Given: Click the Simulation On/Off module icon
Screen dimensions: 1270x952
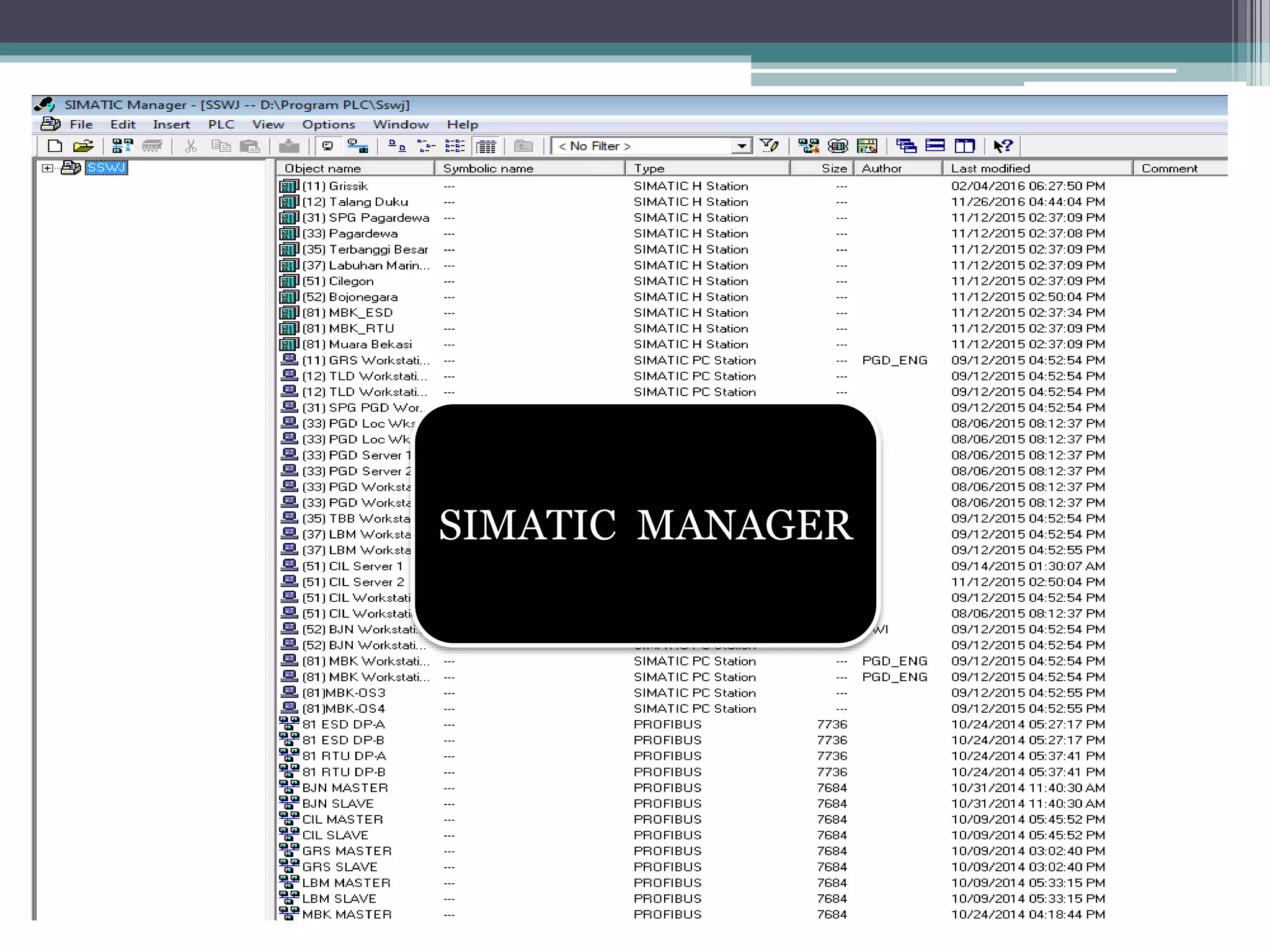Looking at the screenshot, I should pos(838,146).
